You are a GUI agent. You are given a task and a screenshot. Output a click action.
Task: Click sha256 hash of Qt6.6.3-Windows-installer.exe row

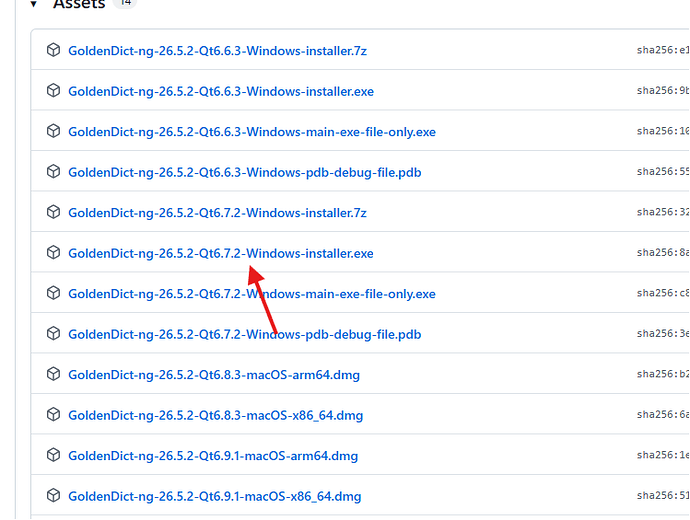pos(663,91)
